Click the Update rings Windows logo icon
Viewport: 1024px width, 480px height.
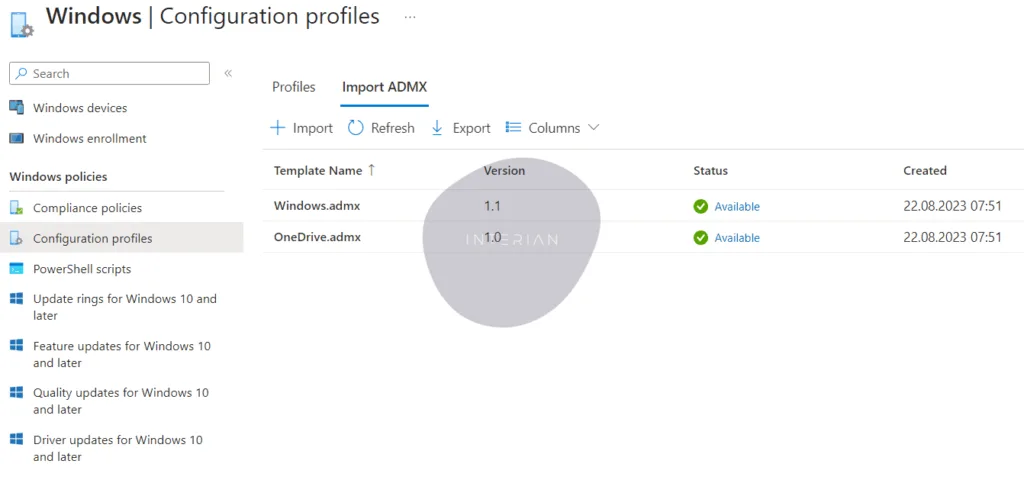tap(16, 299)
